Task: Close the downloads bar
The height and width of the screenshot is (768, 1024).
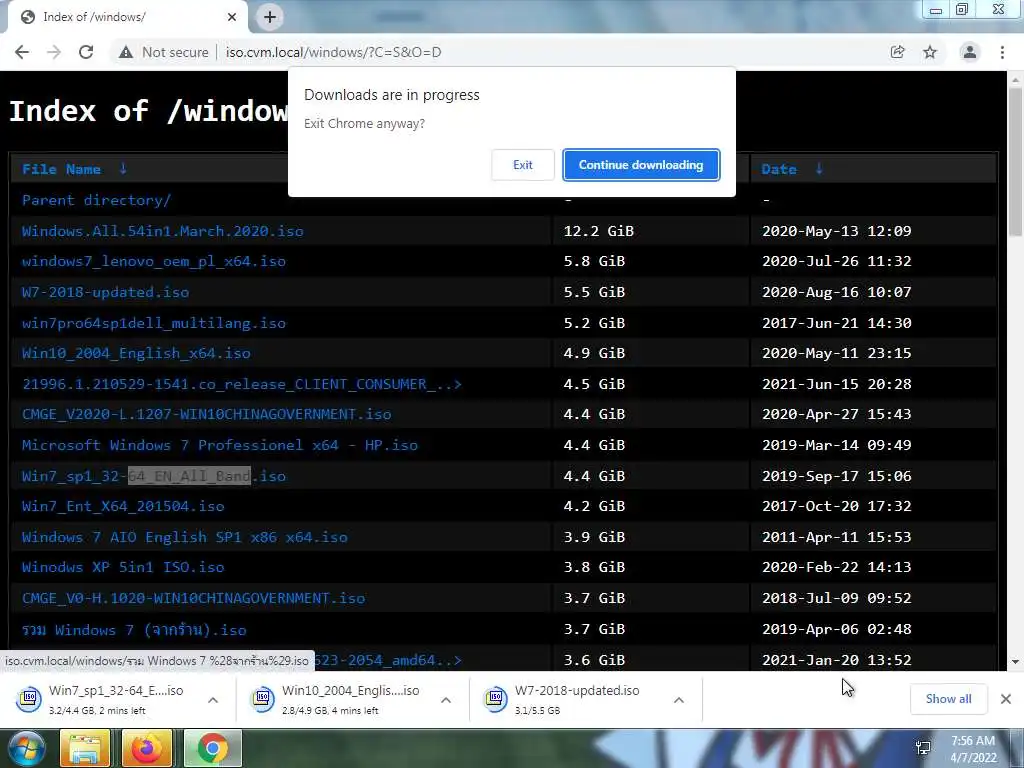Action: coord(1006,699)
